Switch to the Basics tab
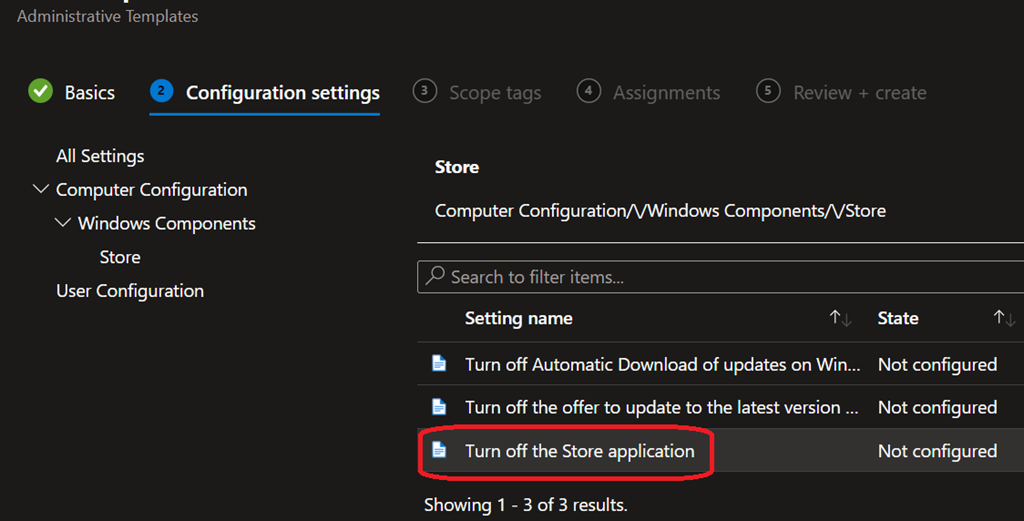This screenshot has width=1024, height=521. (89, 93)
